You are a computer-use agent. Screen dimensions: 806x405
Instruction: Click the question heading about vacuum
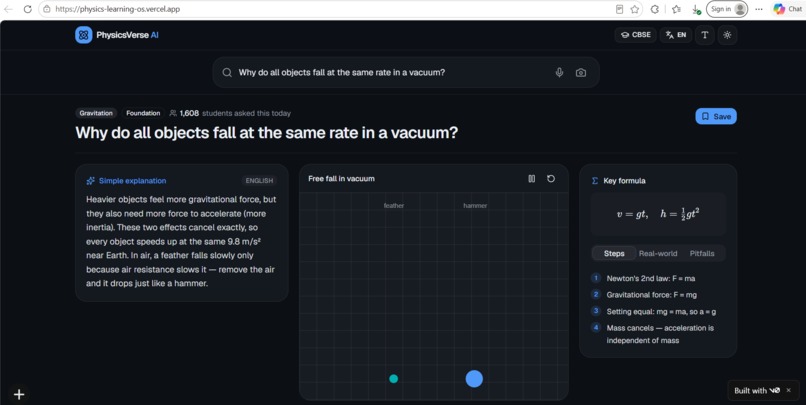tap(267, 133)
